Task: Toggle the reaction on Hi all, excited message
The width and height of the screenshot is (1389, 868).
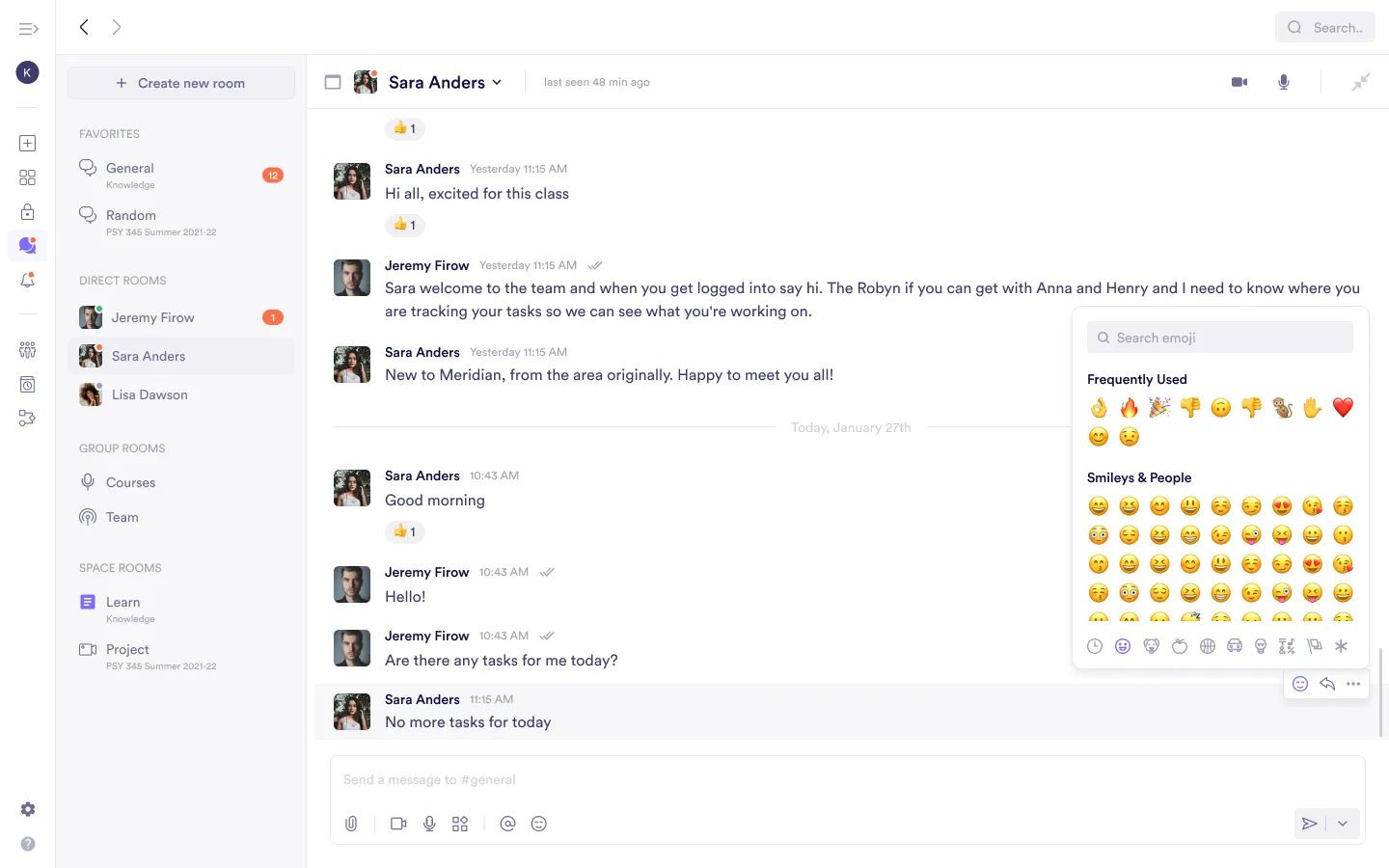Action: [405, 225]
